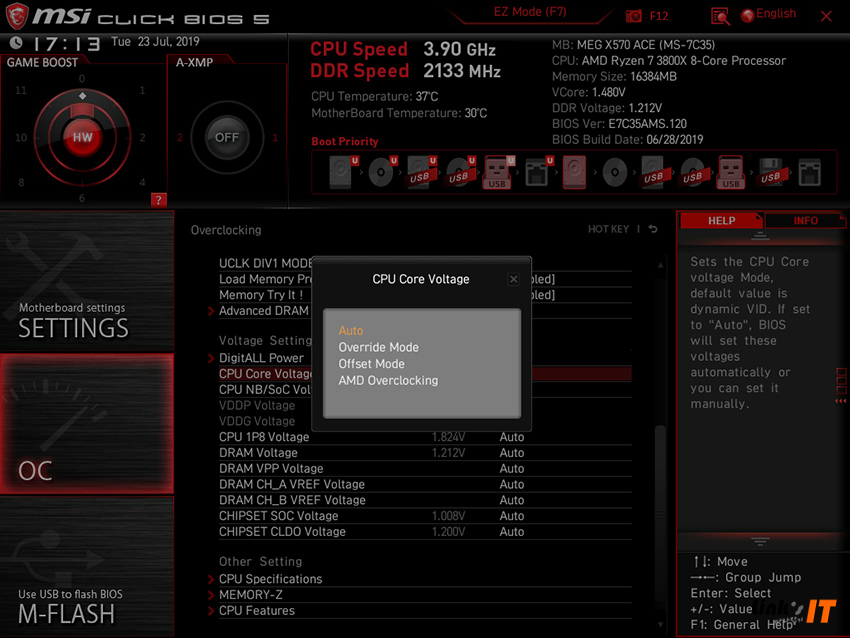The width and height of the screenshot is (850, 638).
Task: Open the DRAM Voltage Auto value
Action: point(512,453)
